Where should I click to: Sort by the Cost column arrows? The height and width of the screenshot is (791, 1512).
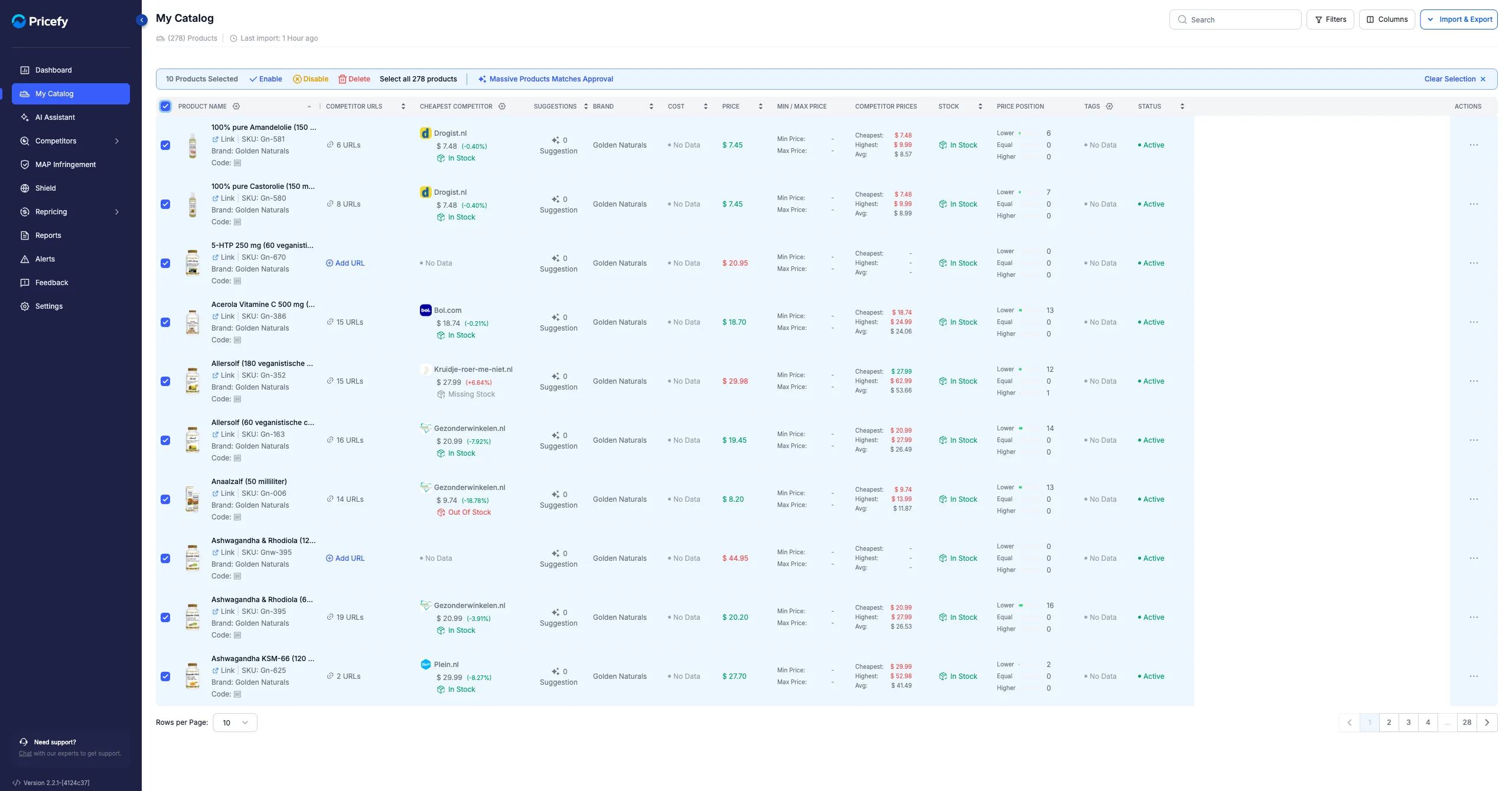point(706,106)
